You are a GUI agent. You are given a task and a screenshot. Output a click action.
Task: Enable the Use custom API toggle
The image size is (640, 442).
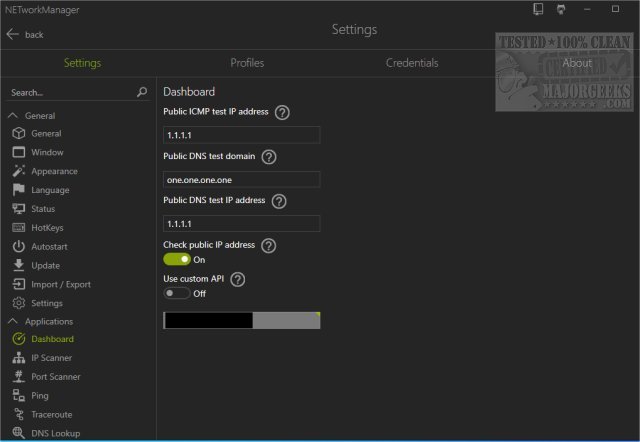pyautogui.click(x=176, y=293)
